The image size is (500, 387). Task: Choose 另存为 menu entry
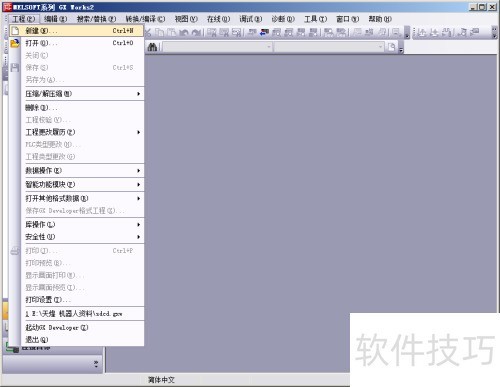77,80
